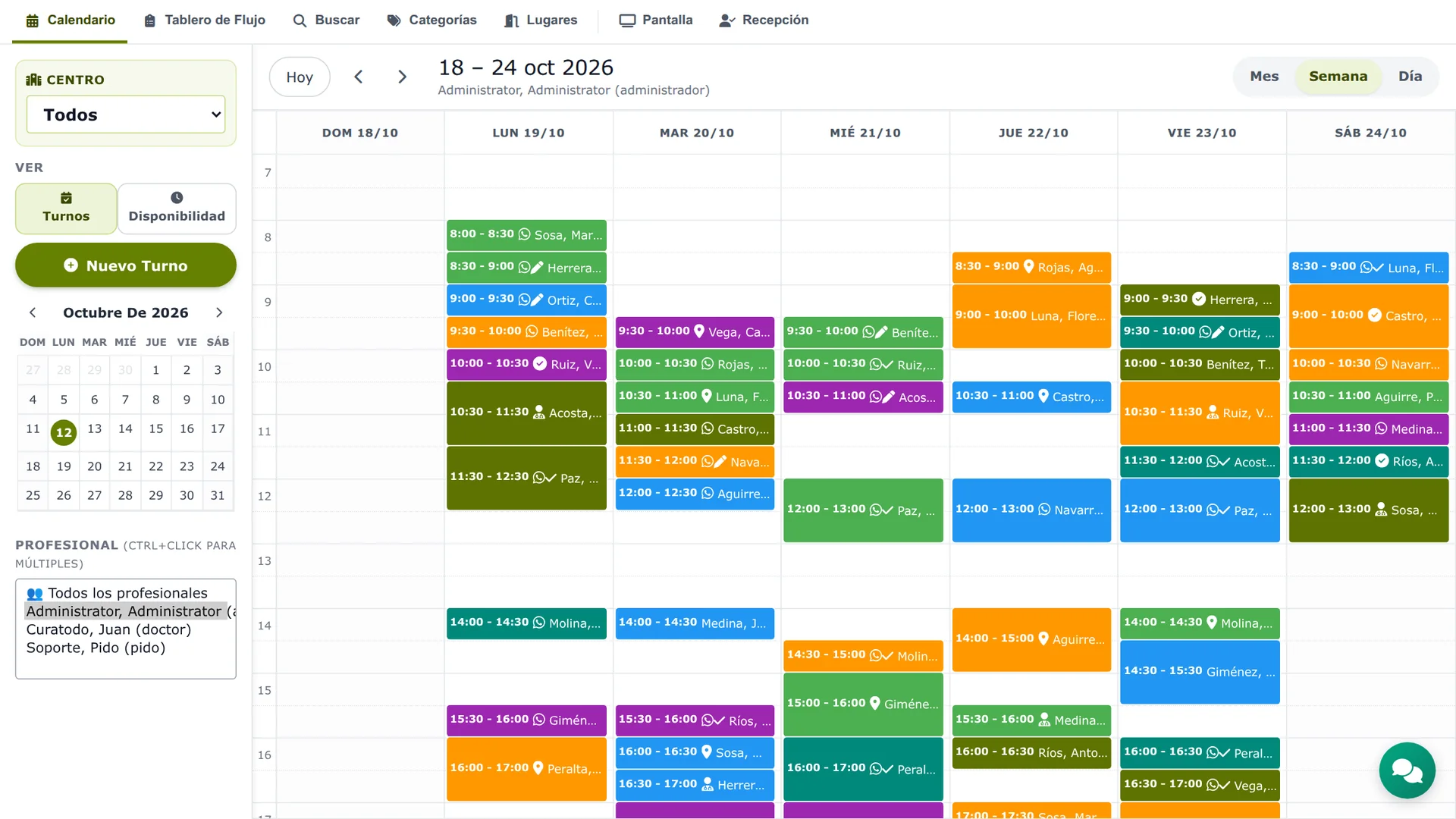
Task: Click the Pantalla monitor icon
Action: click(627, 20)
